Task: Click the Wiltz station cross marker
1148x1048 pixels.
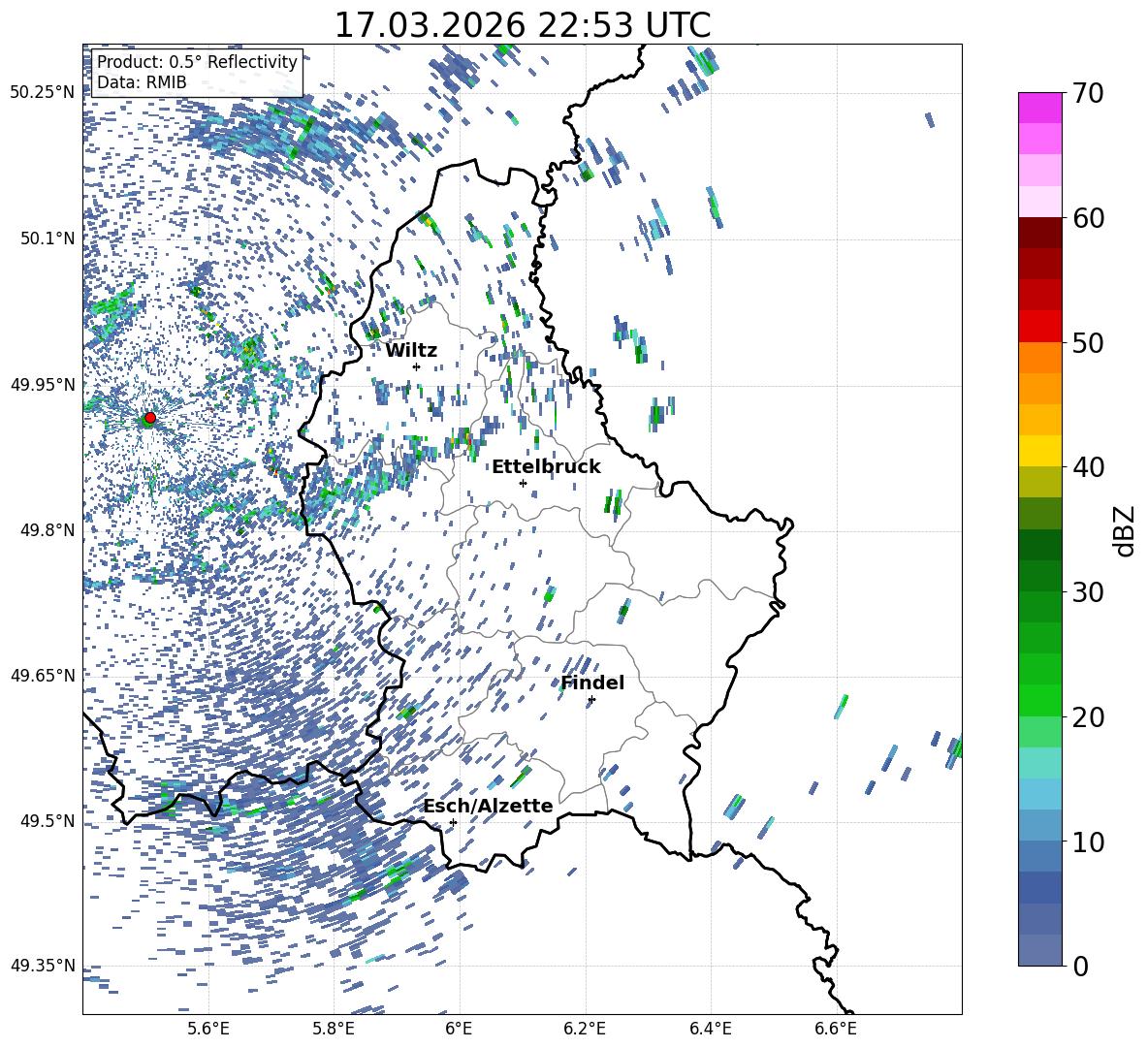Action: click(416, 366)
